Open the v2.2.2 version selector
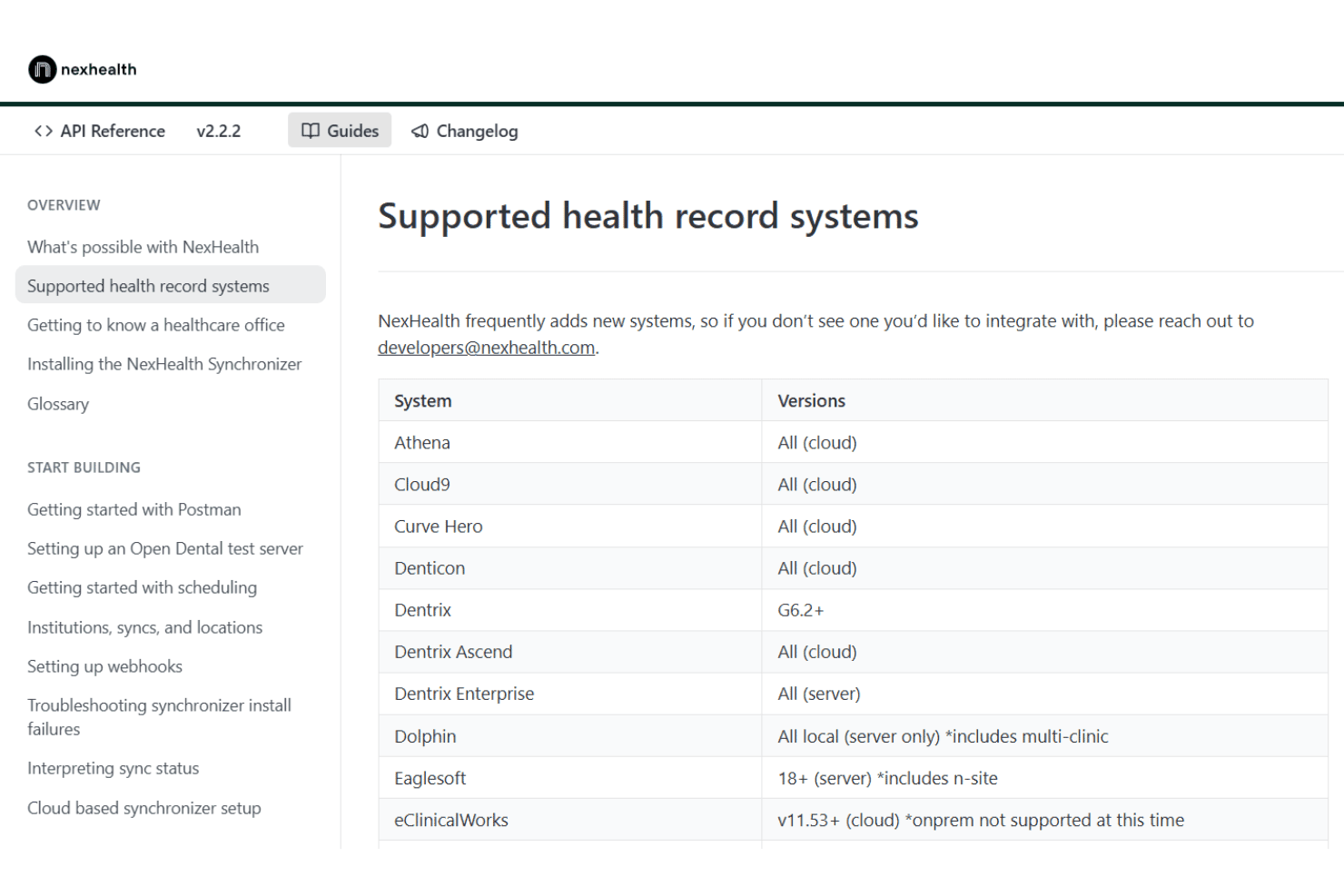Viewport: 1344px width, 896px height. pyautogui.click(x=219, y=131)
